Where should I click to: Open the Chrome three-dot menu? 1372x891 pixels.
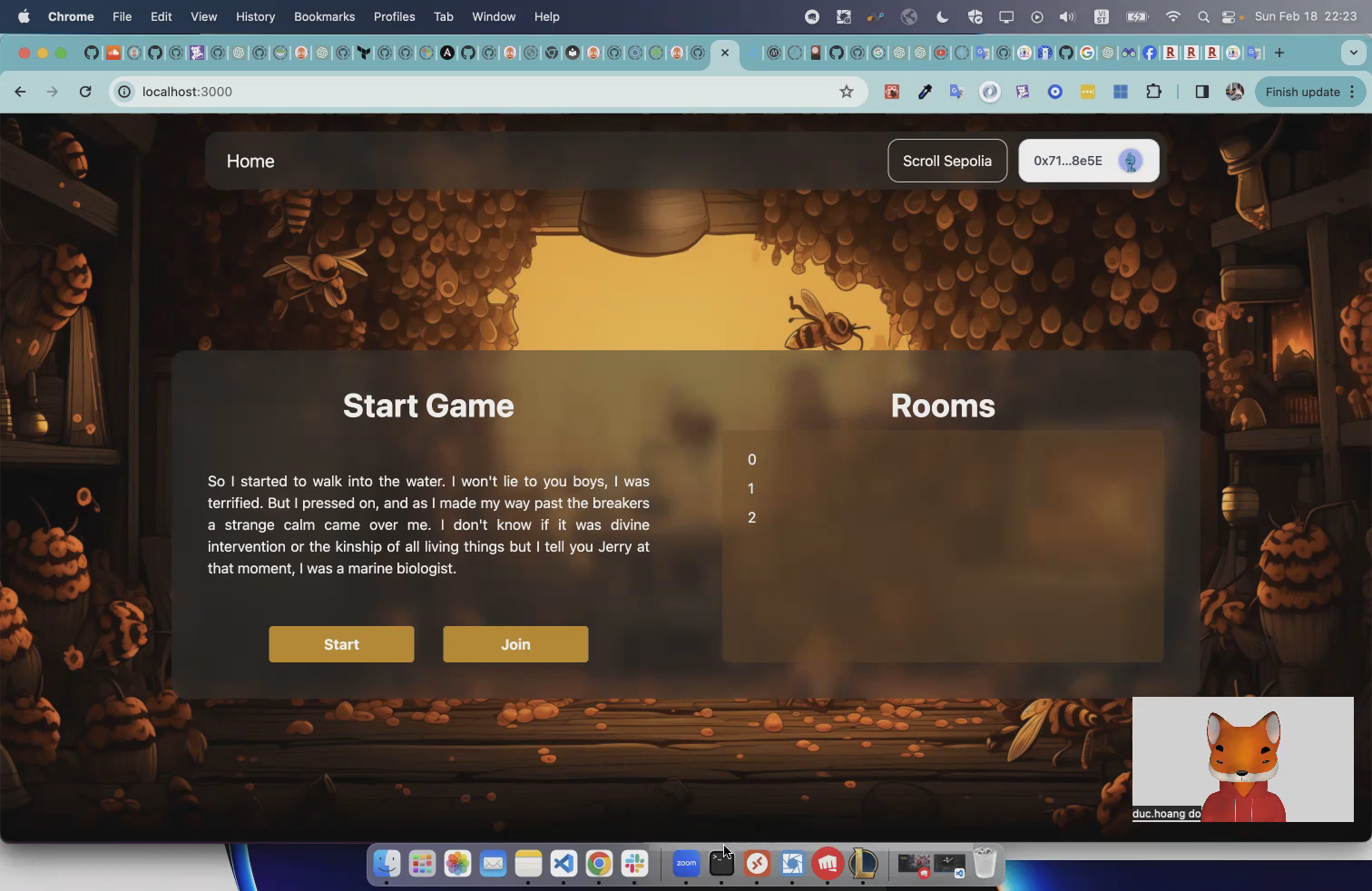coord(1352,92)
